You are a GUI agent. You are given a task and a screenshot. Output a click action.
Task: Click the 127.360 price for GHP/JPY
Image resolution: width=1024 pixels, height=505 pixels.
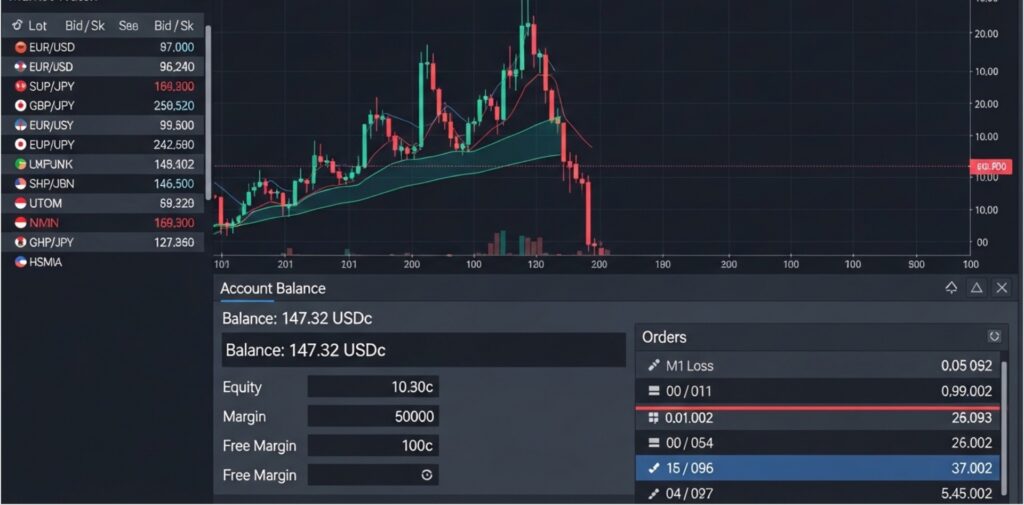[174, 242]
